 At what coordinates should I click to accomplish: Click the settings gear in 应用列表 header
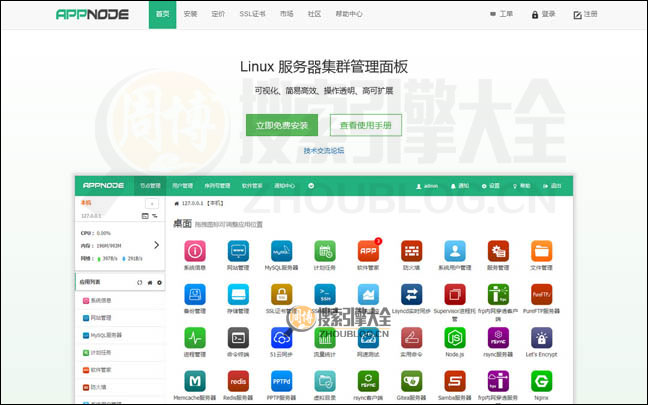158,283
